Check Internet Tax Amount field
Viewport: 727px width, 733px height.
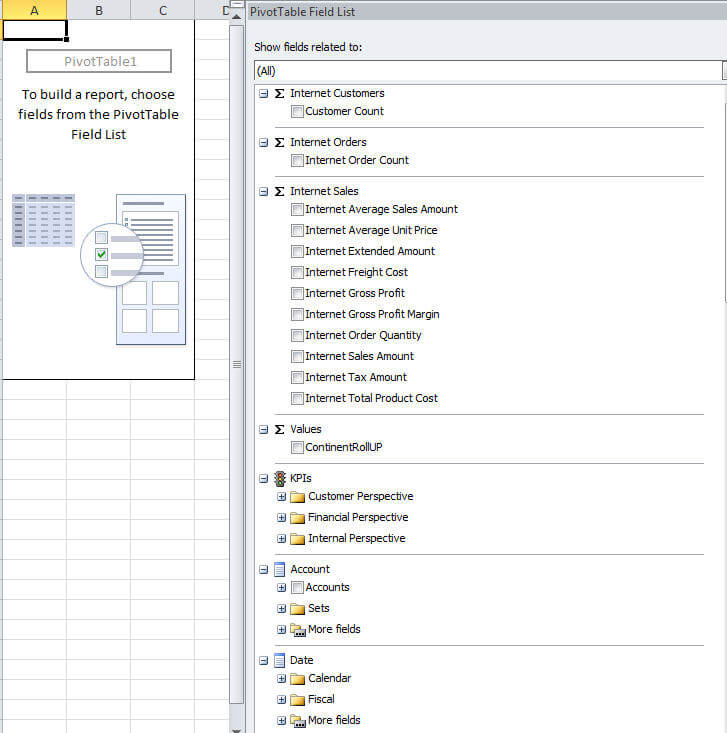[x=297, y=378]
